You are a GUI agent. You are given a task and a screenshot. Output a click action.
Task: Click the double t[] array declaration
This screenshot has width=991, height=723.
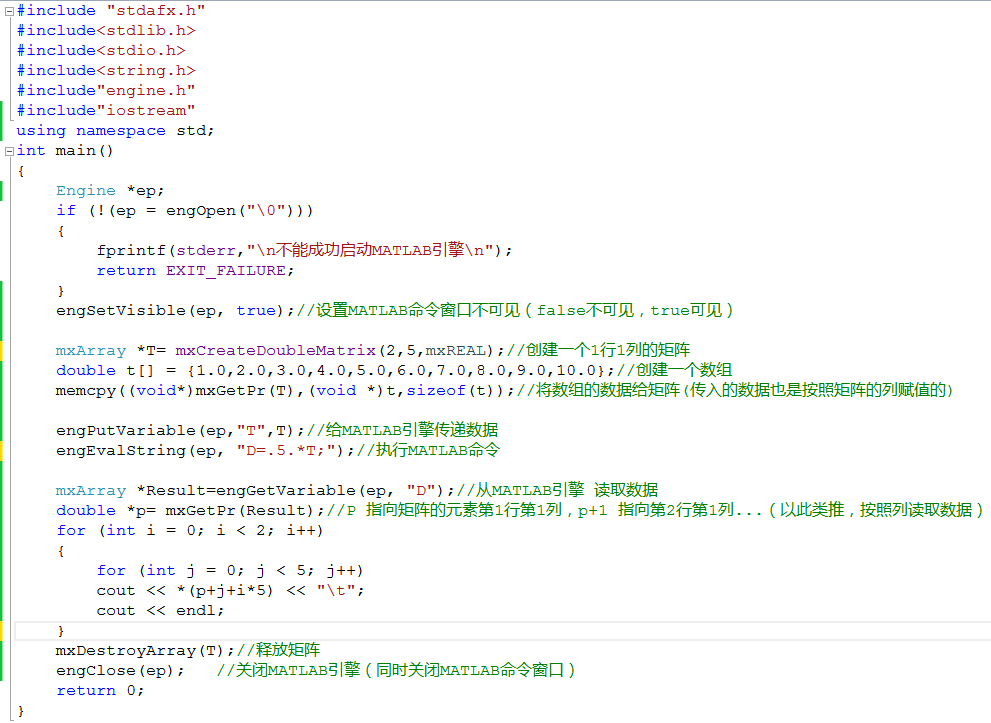(394, 370)
